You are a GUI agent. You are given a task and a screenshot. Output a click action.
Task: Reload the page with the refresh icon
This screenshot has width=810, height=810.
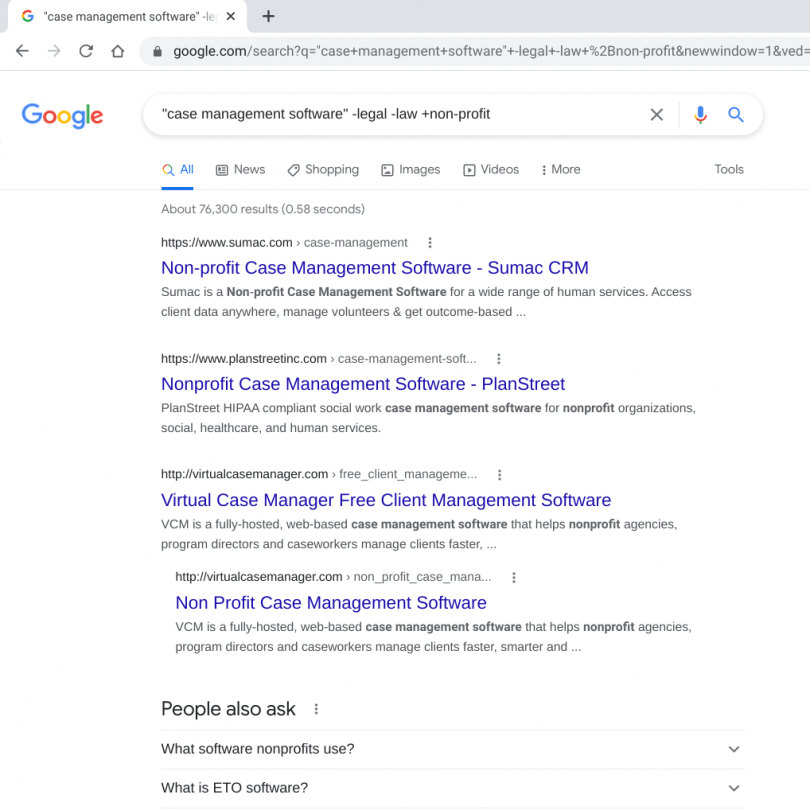click(86, 51)
